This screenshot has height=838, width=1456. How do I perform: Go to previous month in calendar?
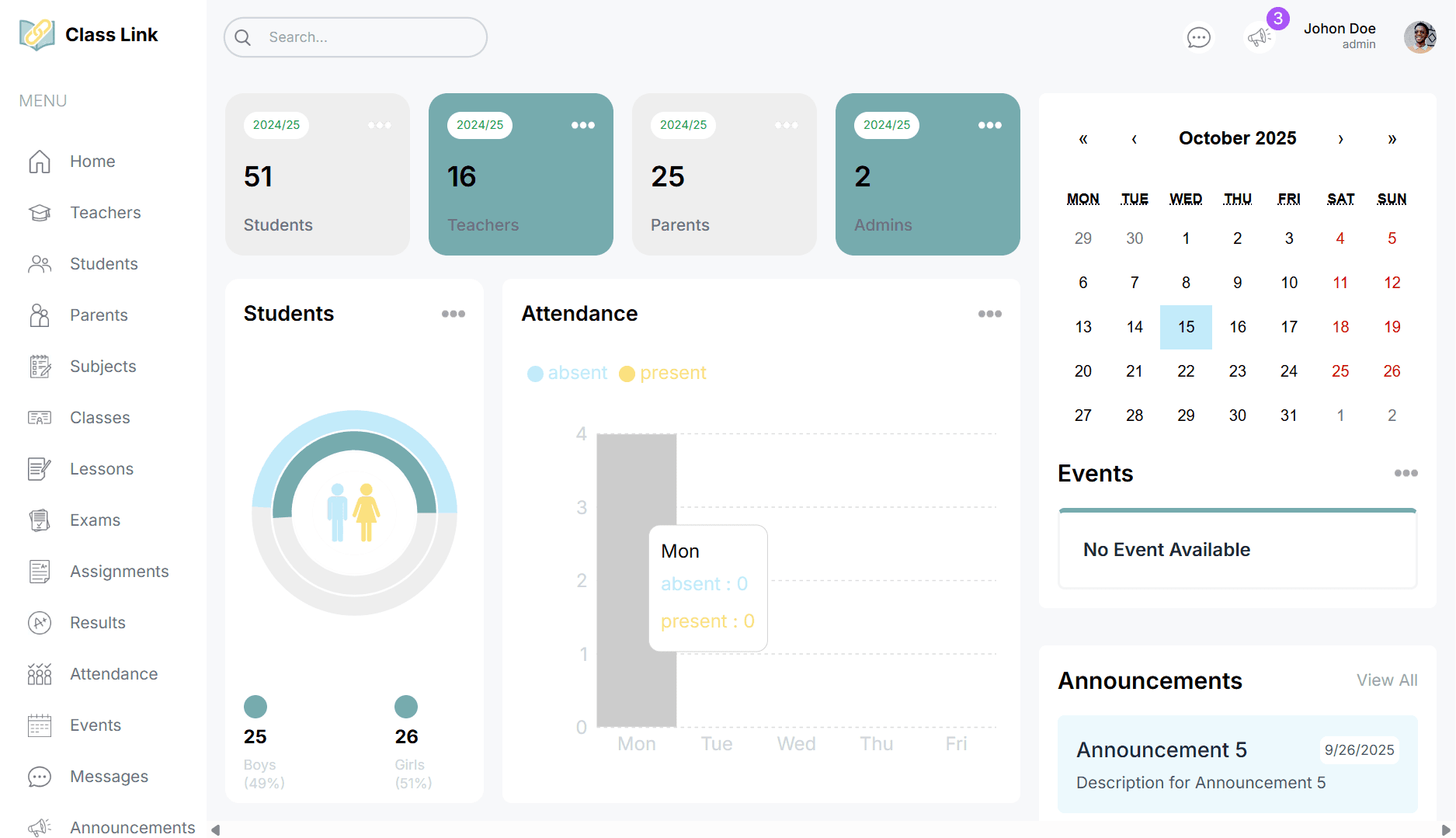tap(1135, 139)
